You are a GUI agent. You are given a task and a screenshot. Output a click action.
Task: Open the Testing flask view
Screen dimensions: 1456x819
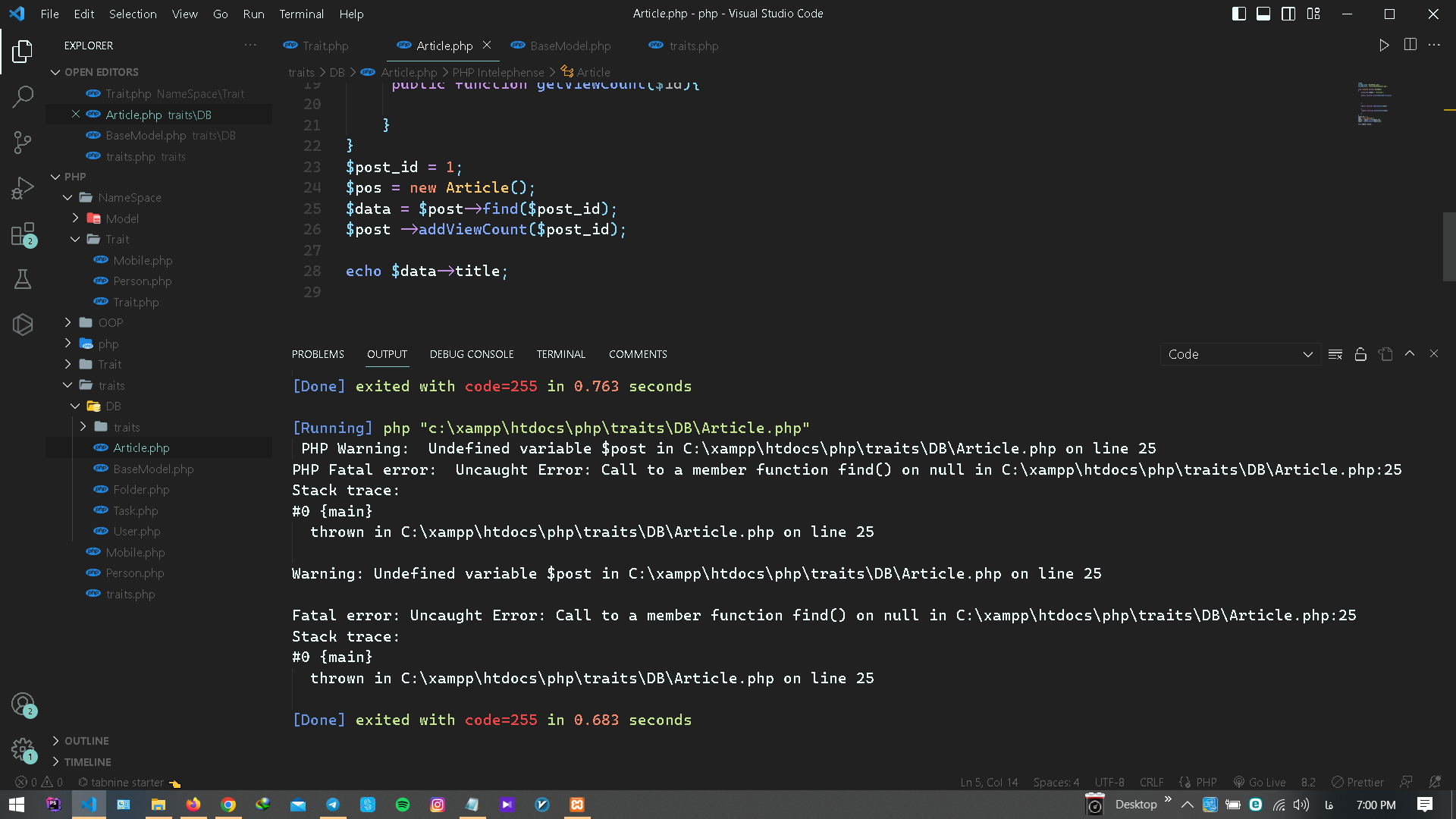pyautogui.click(x=23, y=279)
